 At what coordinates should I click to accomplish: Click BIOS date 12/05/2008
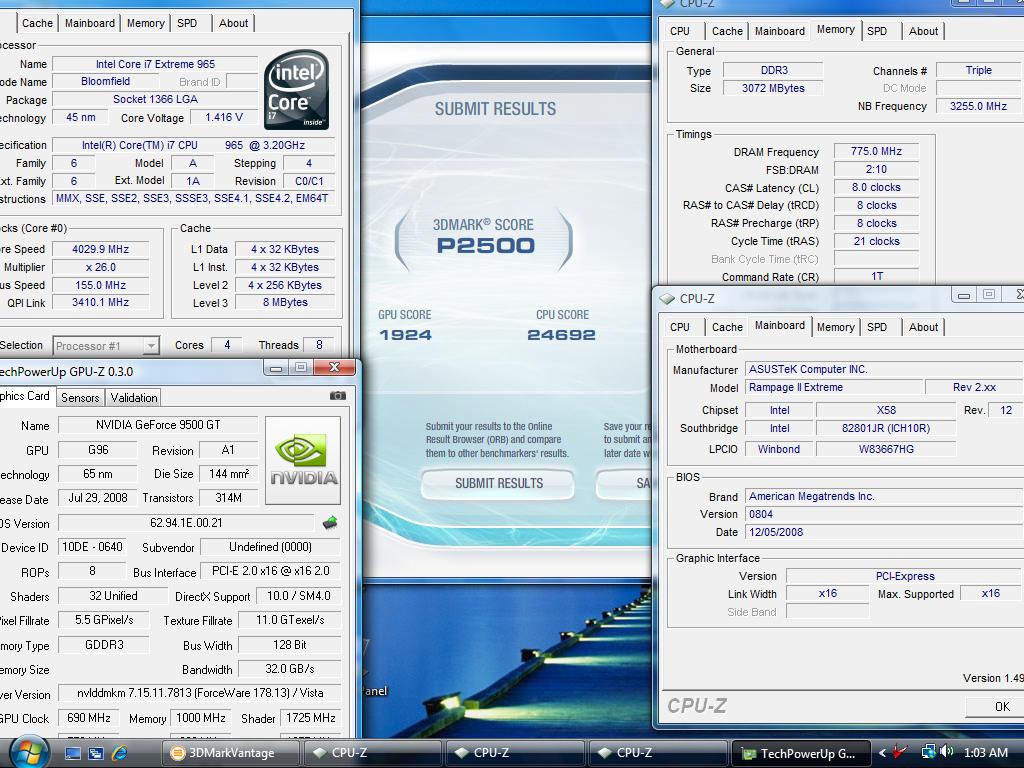coord(885,532)
